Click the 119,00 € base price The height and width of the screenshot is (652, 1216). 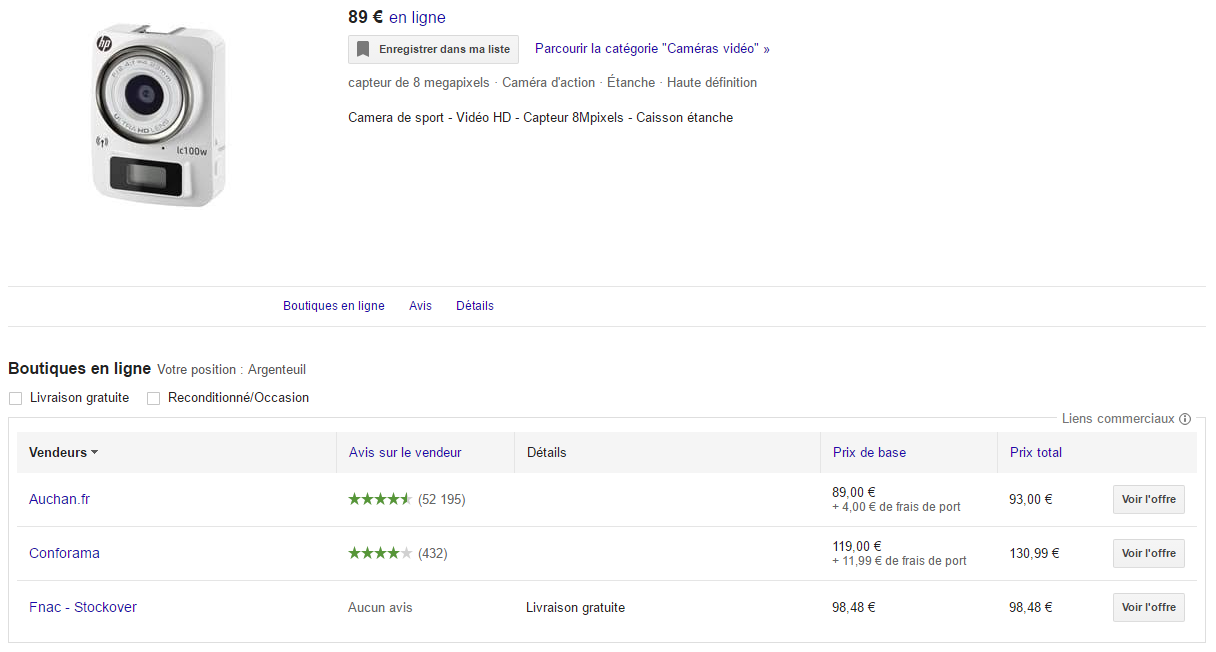[x=857, y=546]
